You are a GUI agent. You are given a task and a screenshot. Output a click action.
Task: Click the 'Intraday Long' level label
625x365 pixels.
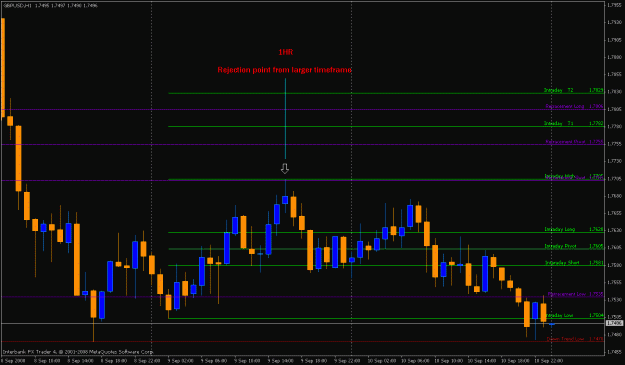[x=560, y=229]
